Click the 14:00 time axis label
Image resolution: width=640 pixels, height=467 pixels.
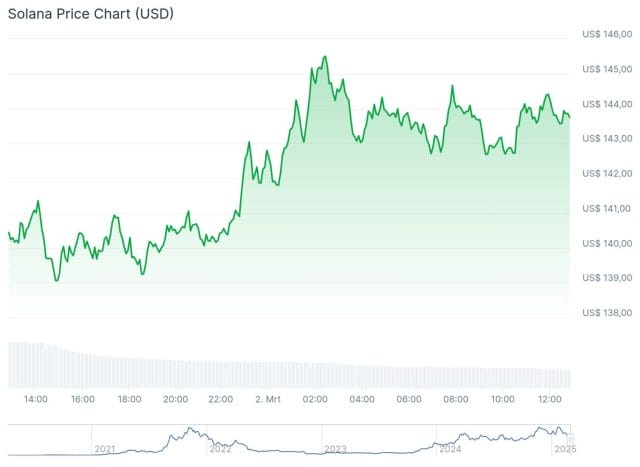click(x=35, y=399)
